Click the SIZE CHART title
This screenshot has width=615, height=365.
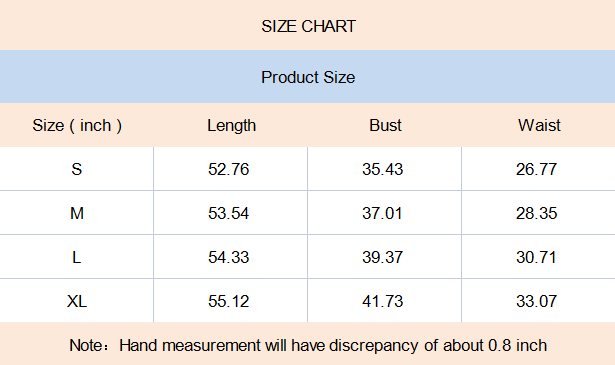click(308, 26)
